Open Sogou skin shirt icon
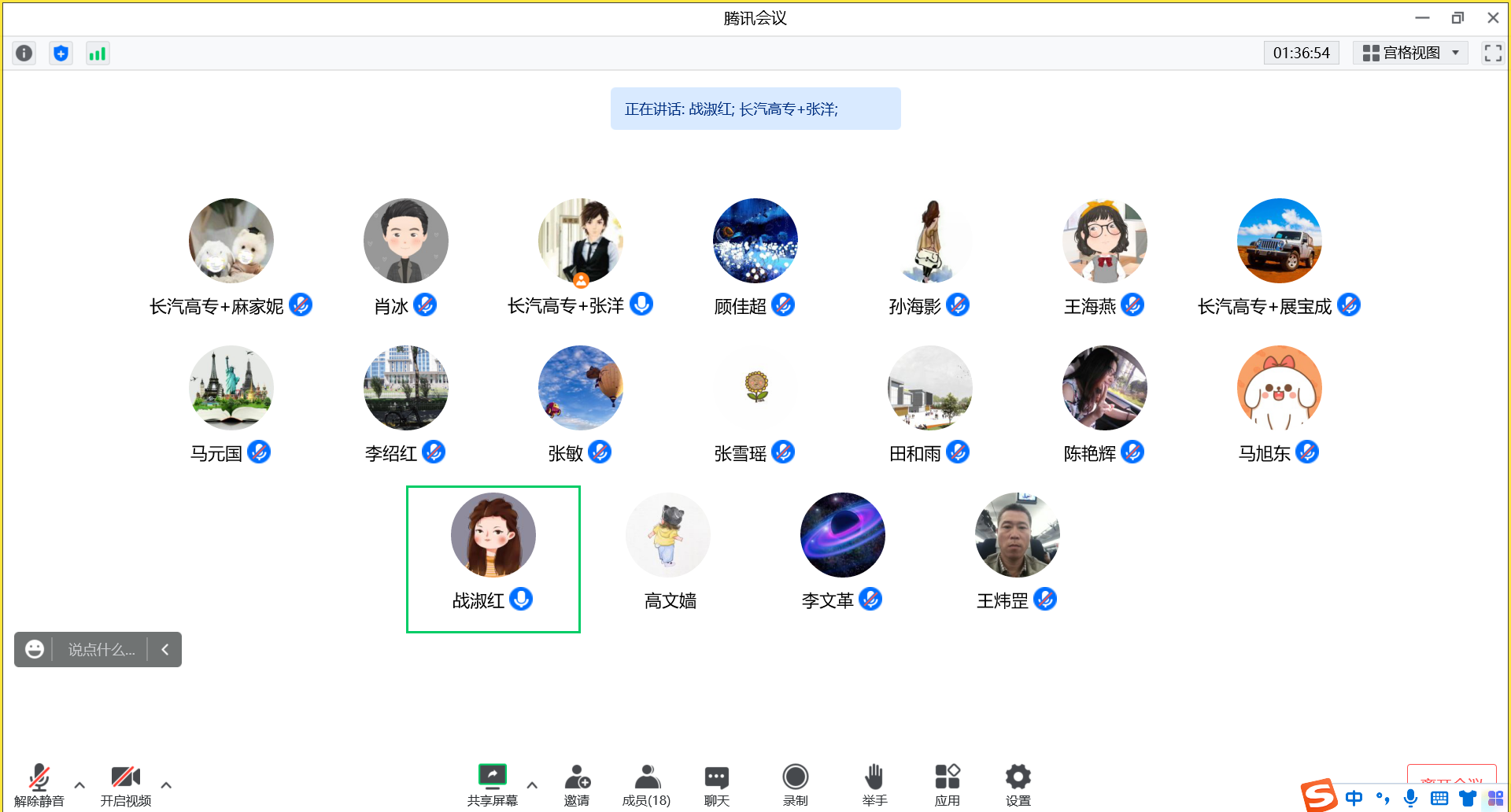The image size is (1511, 812). click(x=1468, y=799)
